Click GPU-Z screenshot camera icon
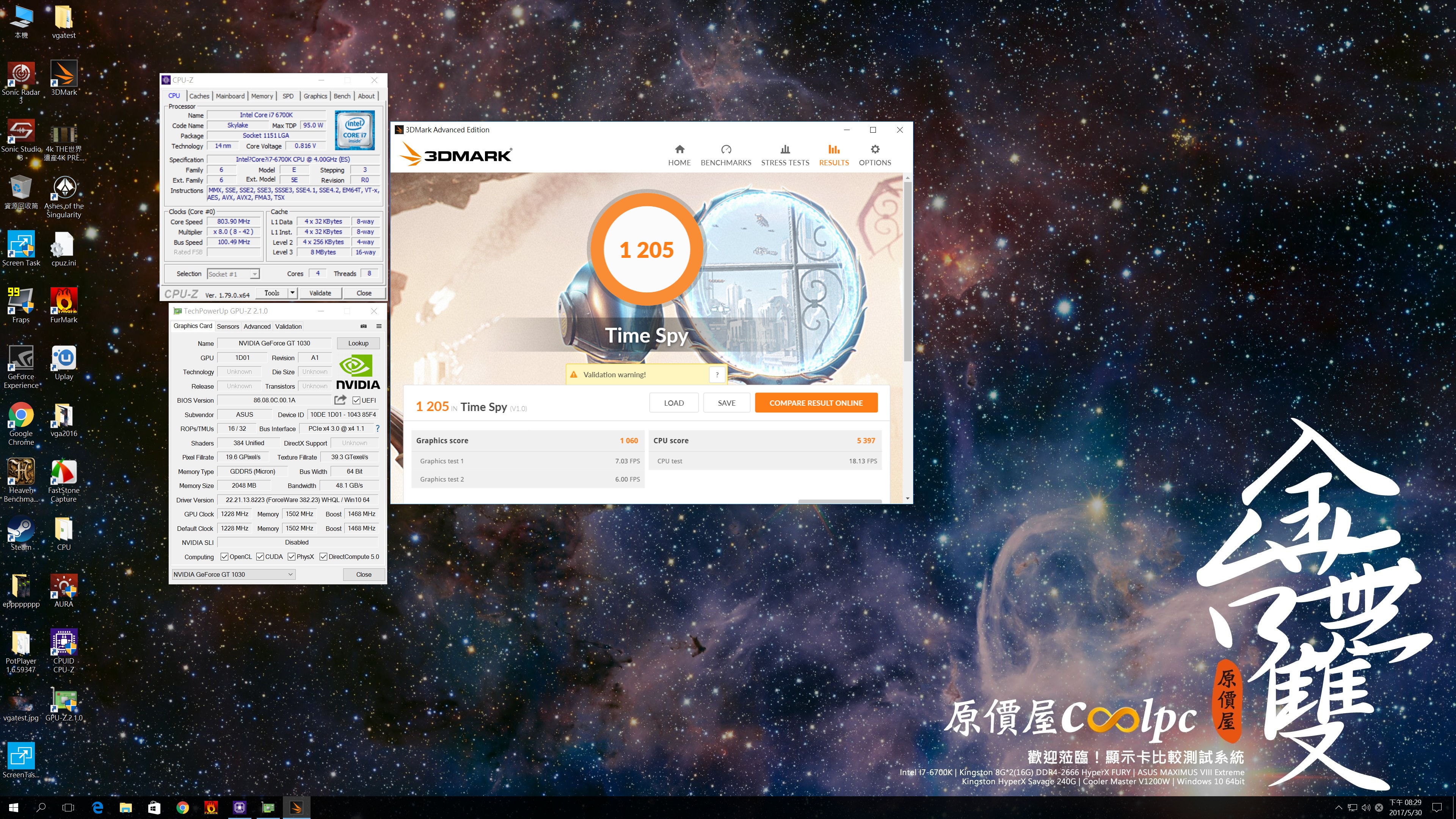Image resolution: width=1456 pixels, height=819 pixels. click(x=364, y=326)
